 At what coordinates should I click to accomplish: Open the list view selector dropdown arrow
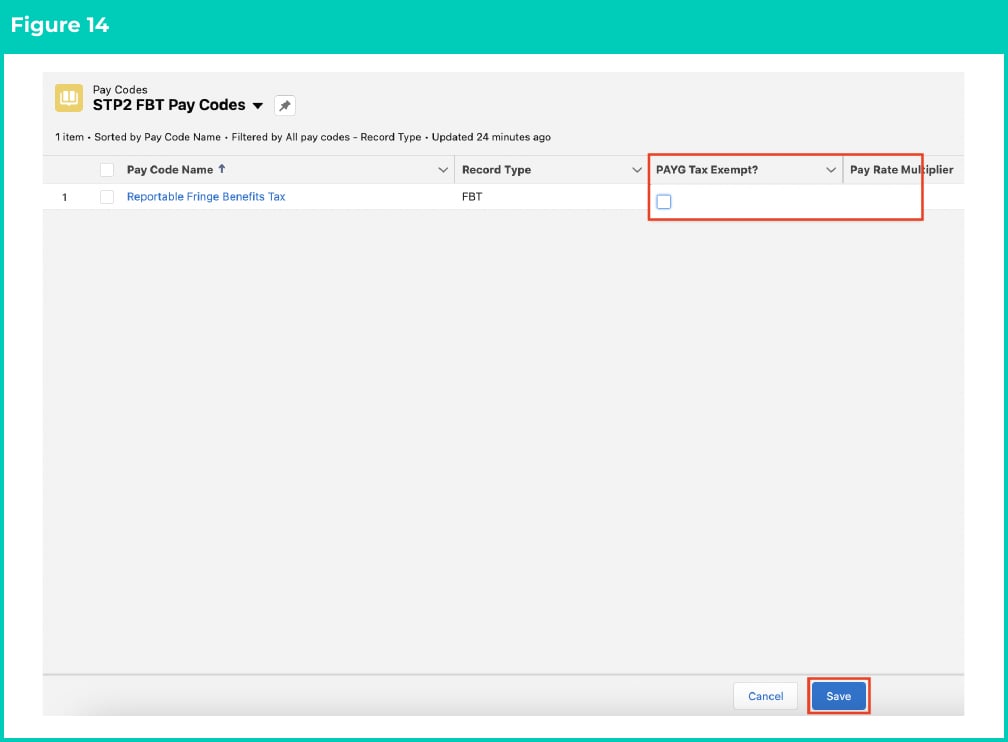(x=258, y=105)
